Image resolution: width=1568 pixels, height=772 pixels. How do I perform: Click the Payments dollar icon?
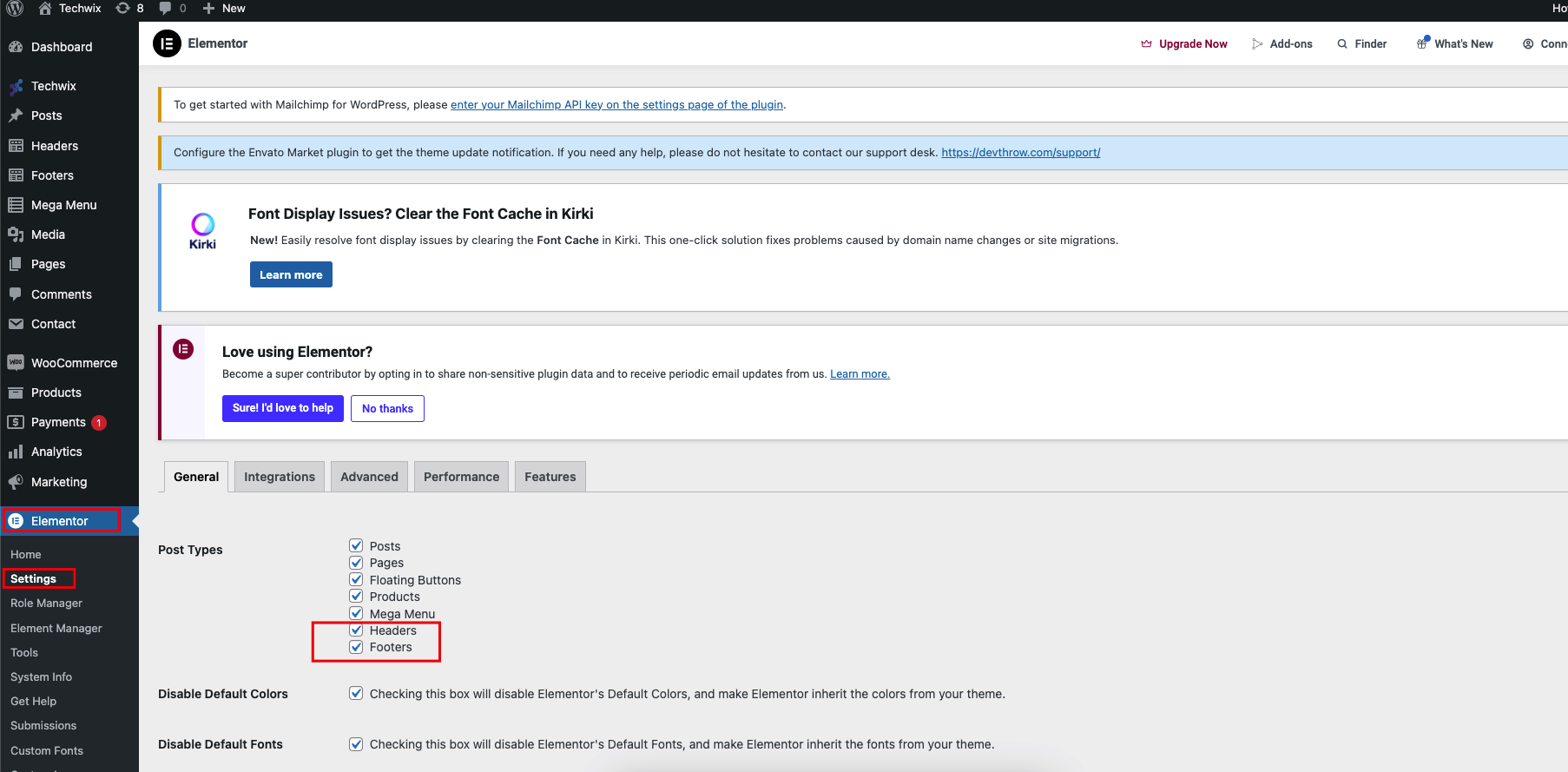[x=16, y=422]
